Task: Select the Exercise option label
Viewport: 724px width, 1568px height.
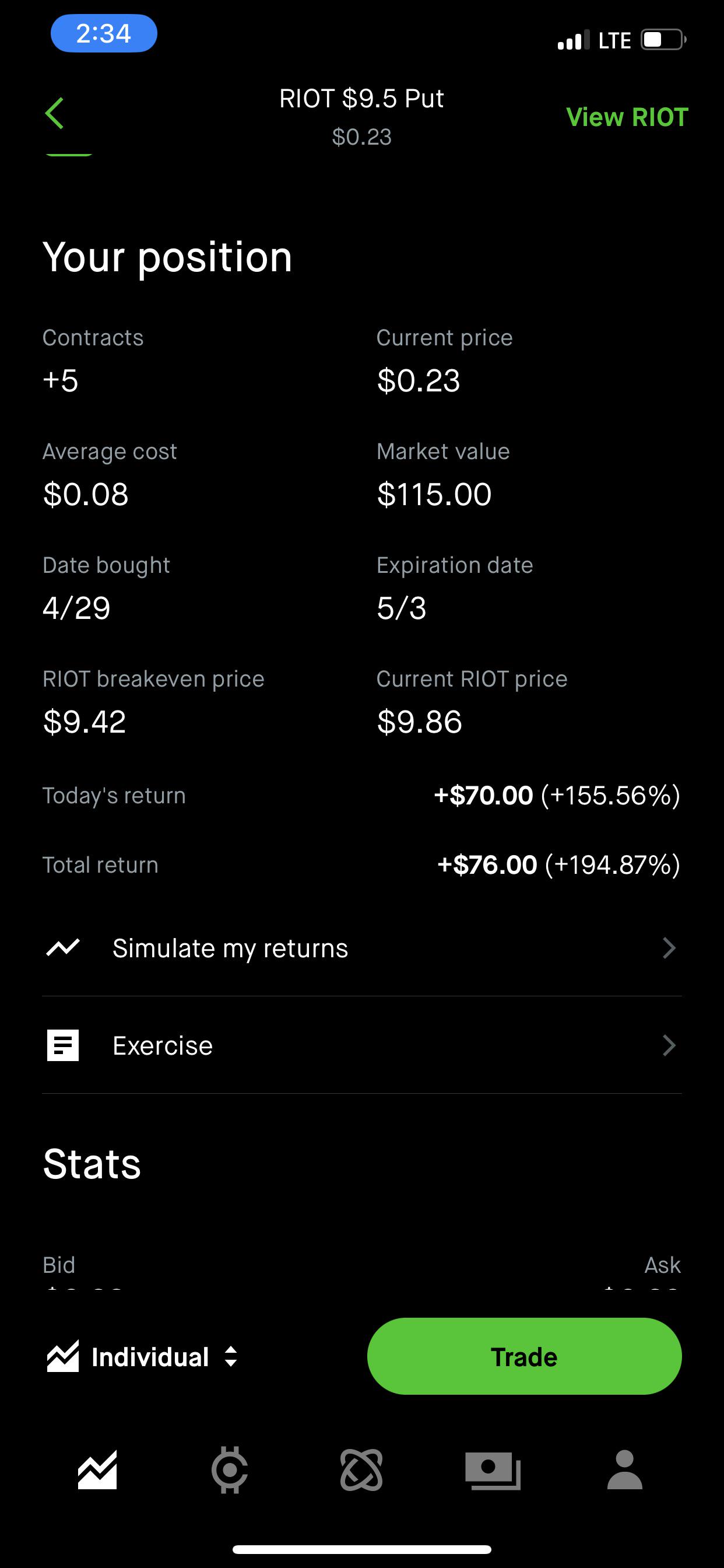Action: click(x=163, y=1045)
